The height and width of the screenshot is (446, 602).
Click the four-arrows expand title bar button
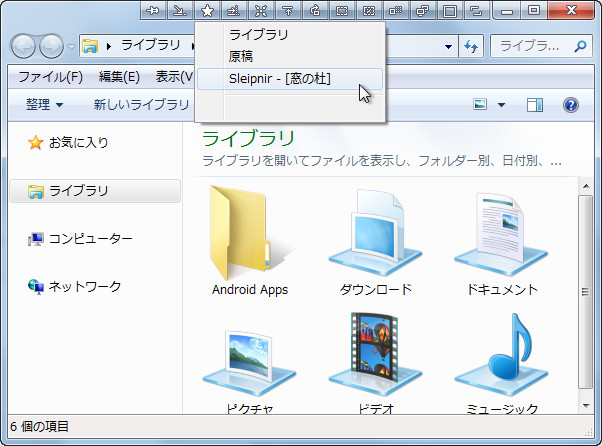click(261, 10)
